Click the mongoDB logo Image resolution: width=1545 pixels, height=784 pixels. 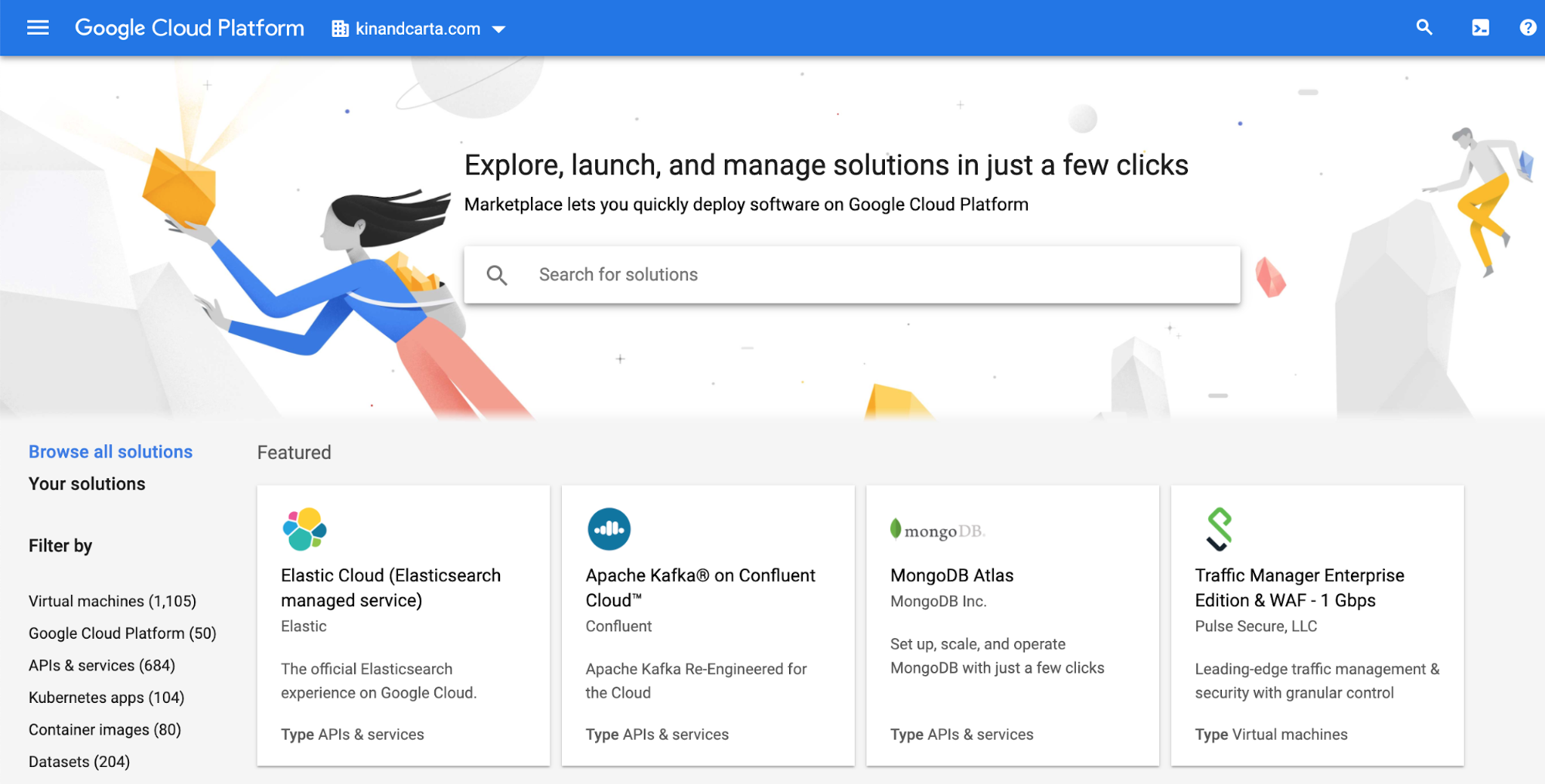point(938,531)
